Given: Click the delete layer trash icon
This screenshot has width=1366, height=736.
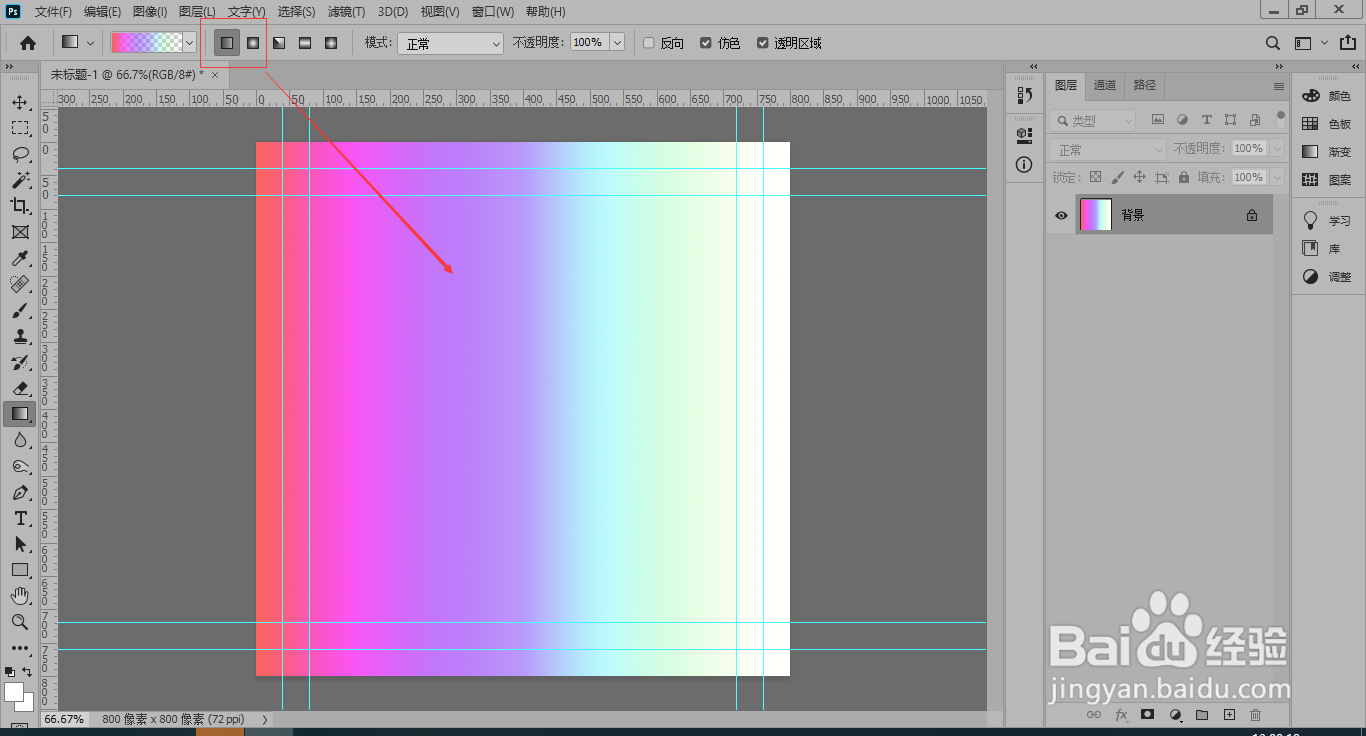Looking at the screenshot, I should click(1256, 715).
